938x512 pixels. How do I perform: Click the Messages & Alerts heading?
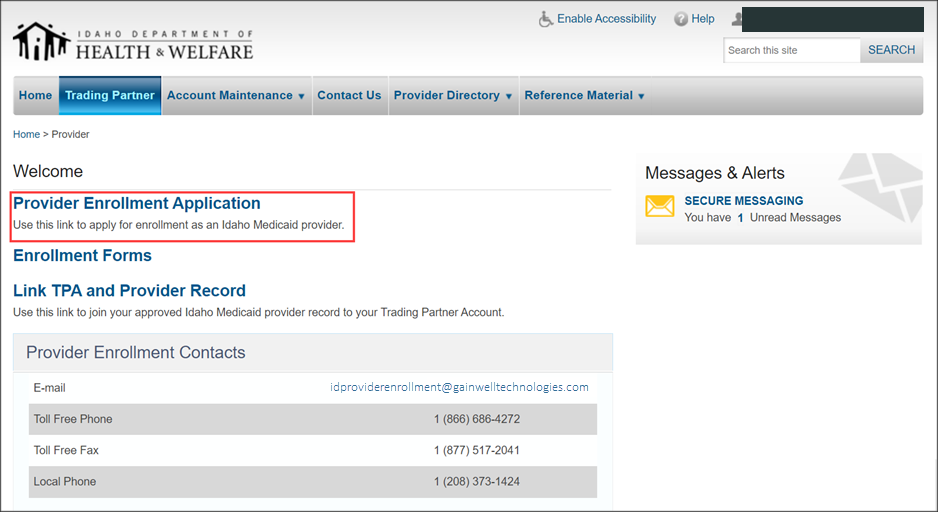pos(715,173)
